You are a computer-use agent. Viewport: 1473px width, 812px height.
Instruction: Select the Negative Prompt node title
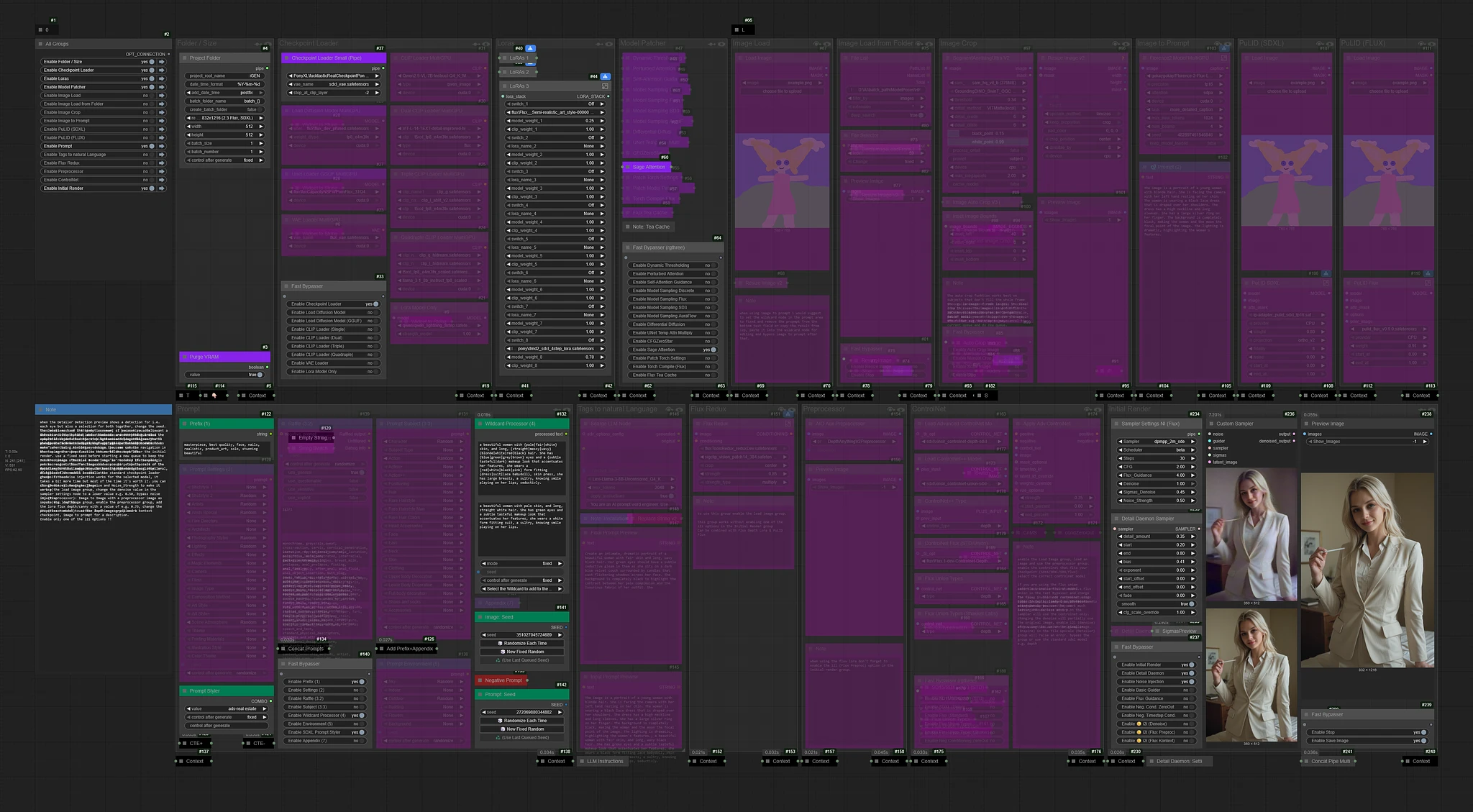(503, 680)
